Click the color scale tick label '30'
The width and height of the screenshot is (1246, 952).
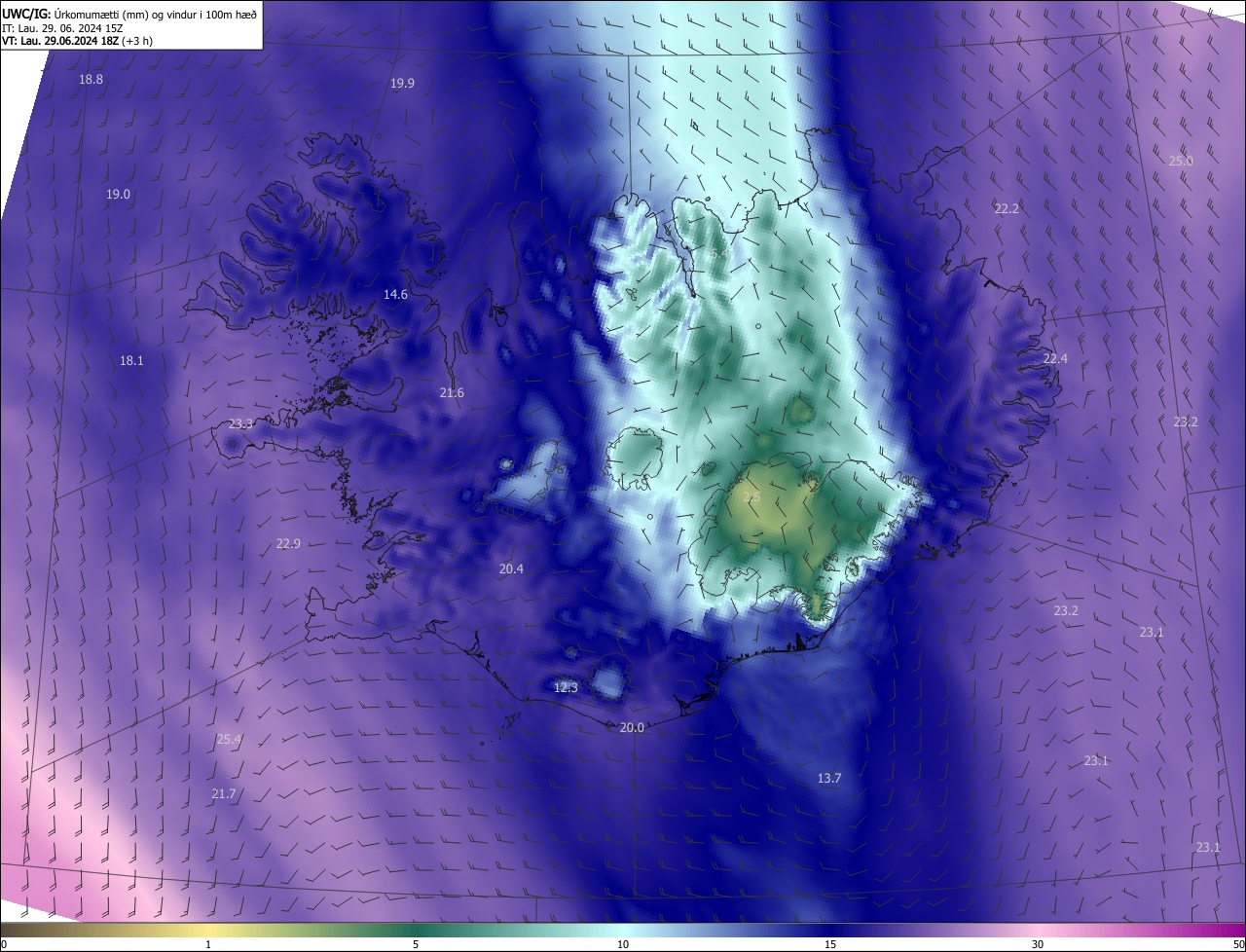(x=1038, y=945)
